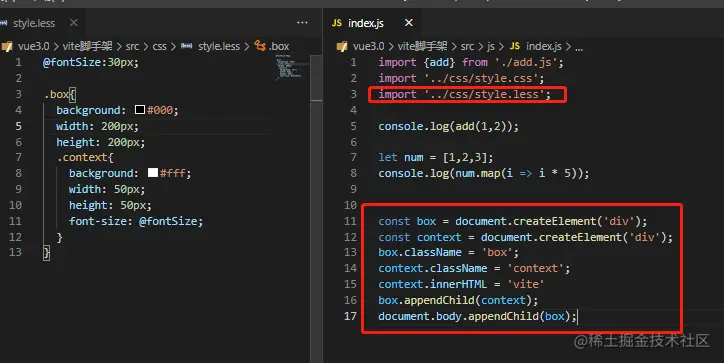The width and height of the screenshot is (724, 363).
Task: Open the #000 black color swatch
Action: [x=140, y=109]
